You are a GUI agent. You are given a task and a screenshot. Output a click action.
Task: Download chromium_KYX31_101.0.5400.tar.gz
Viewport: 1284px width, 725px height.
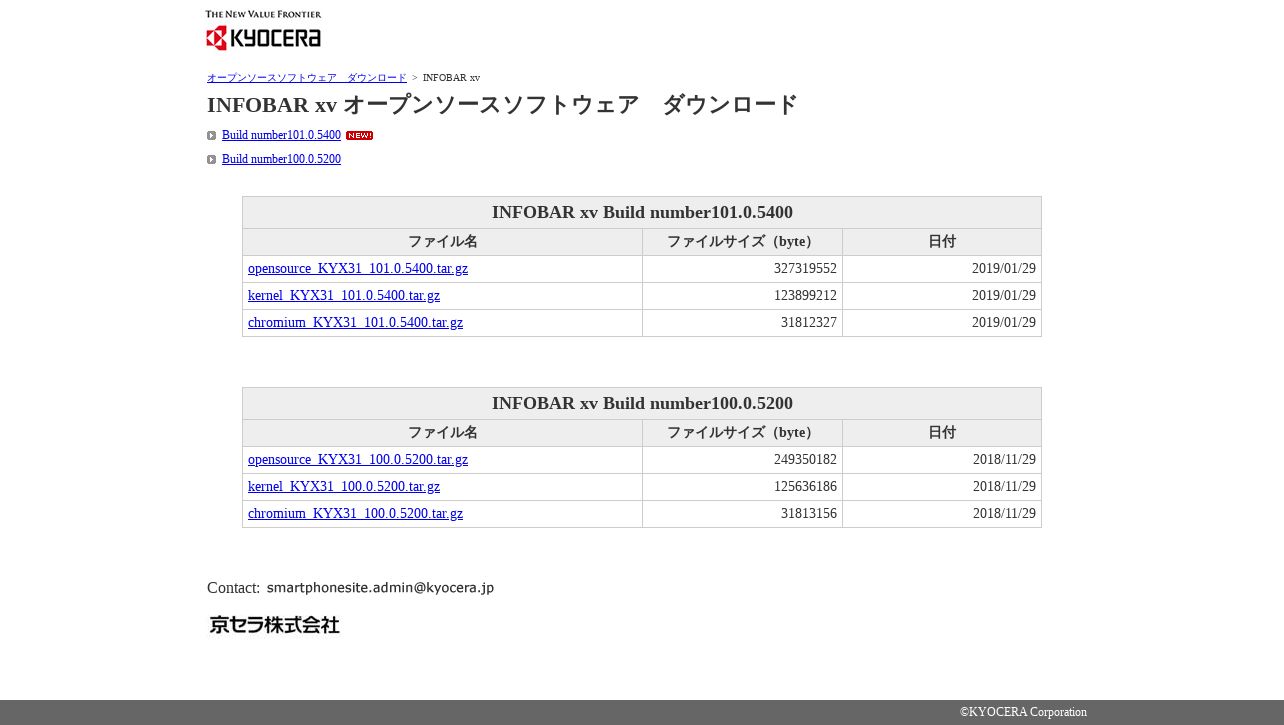pyautogui.click(x=355, y=323)
